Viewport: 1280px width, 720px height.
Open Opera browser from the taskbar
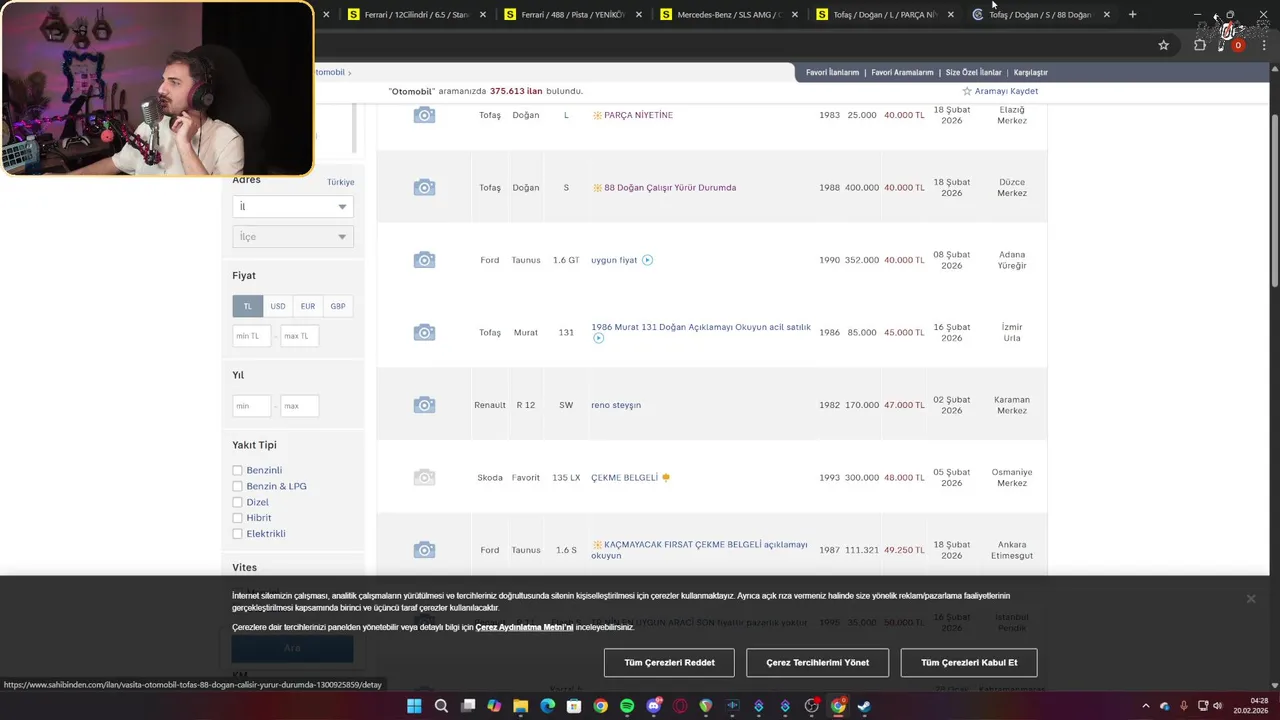click(681, 706)
